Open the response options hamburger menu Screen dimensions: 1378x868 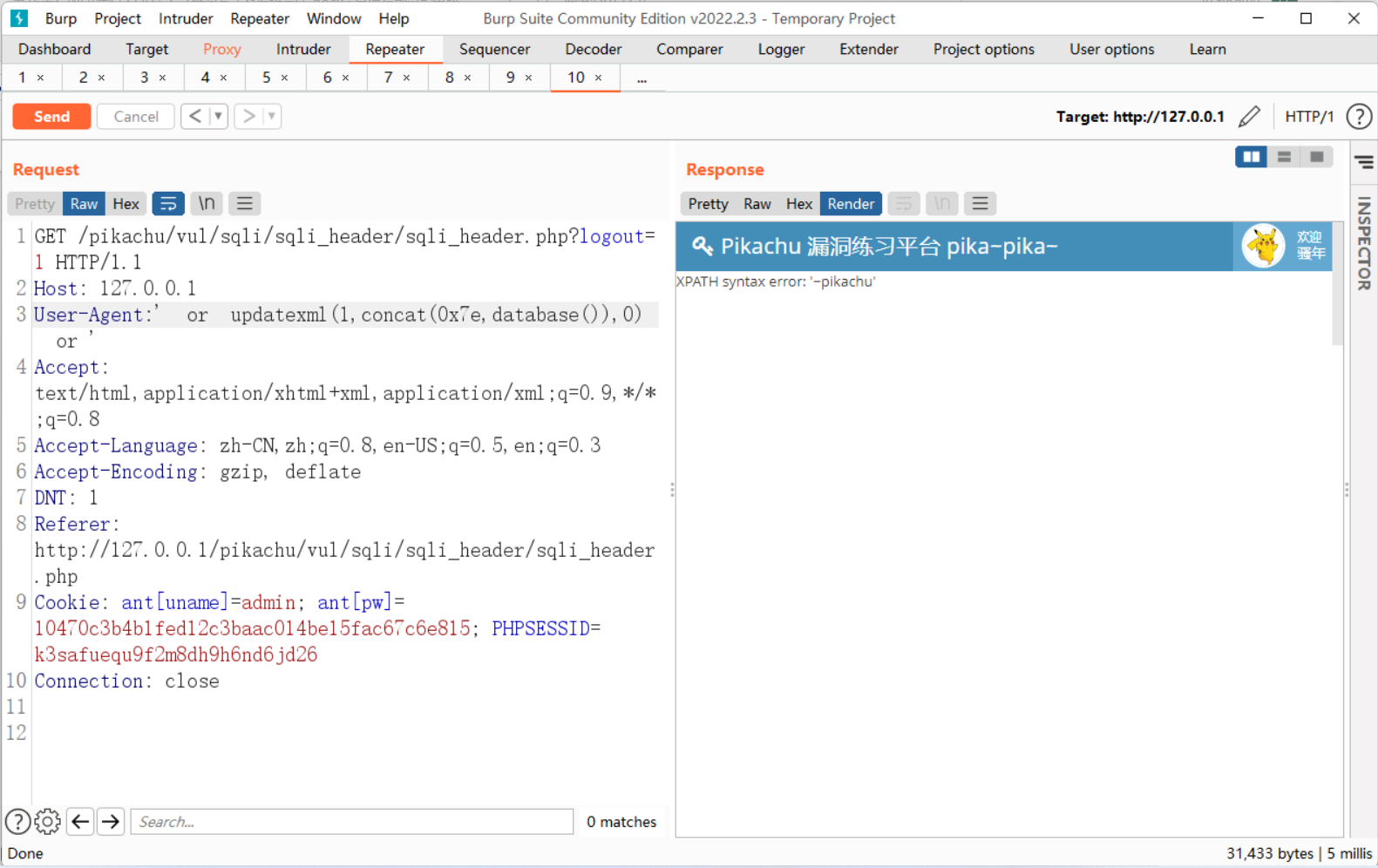tap(981, 203)
